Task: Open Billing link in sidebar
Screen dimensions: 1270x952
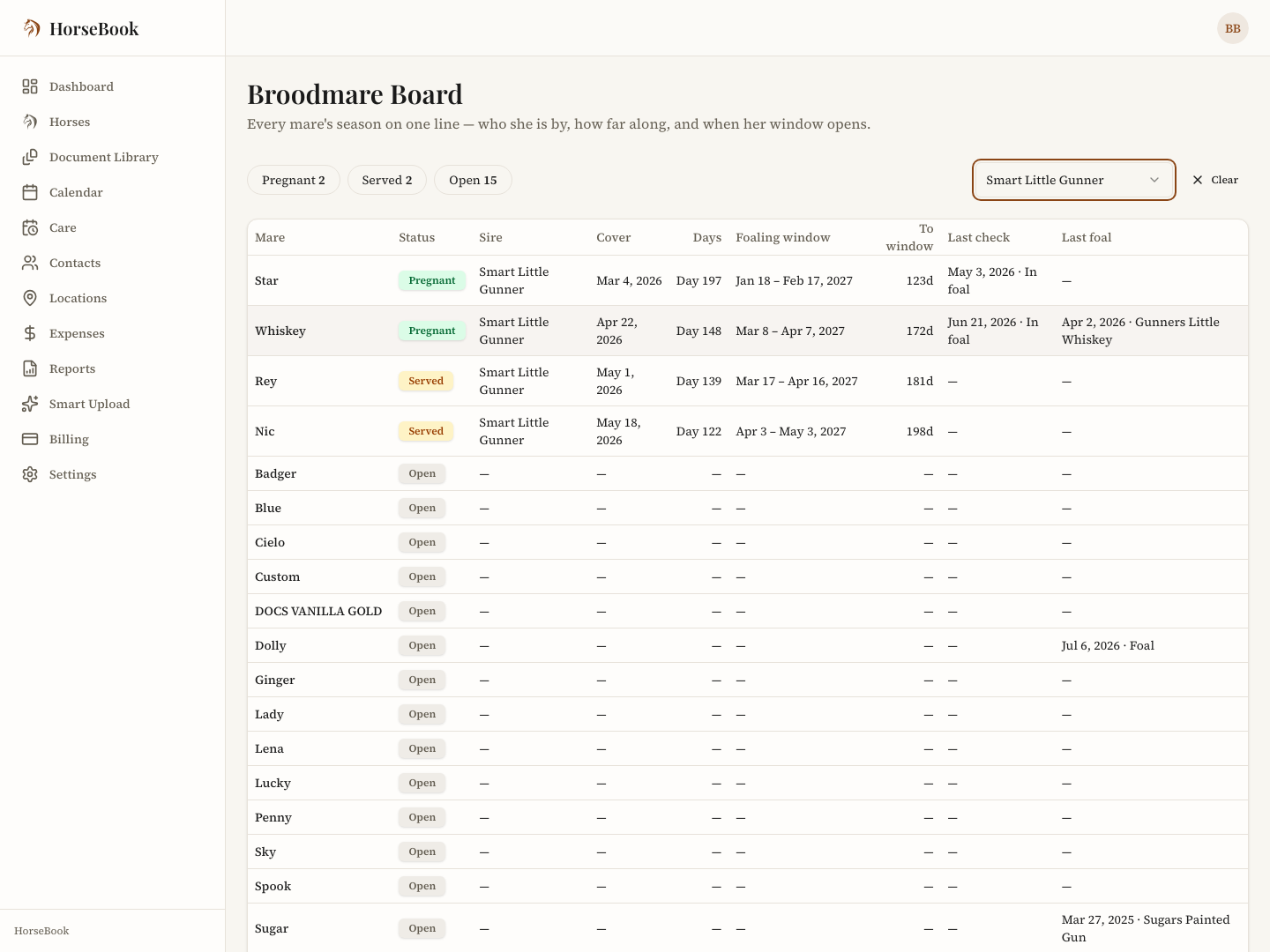Action: tap(113, 439)
